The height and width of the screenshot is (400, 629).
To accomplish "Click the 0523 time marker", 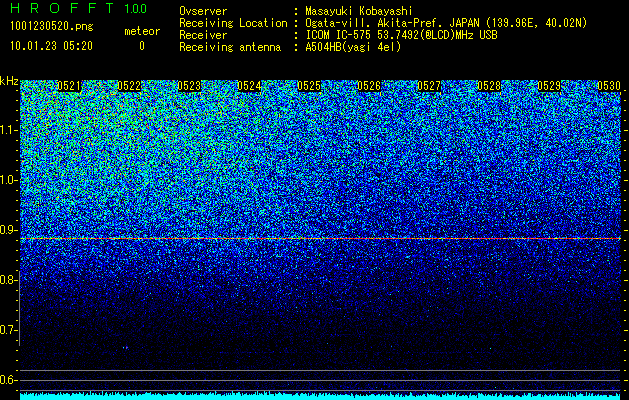I will (189, 86).
